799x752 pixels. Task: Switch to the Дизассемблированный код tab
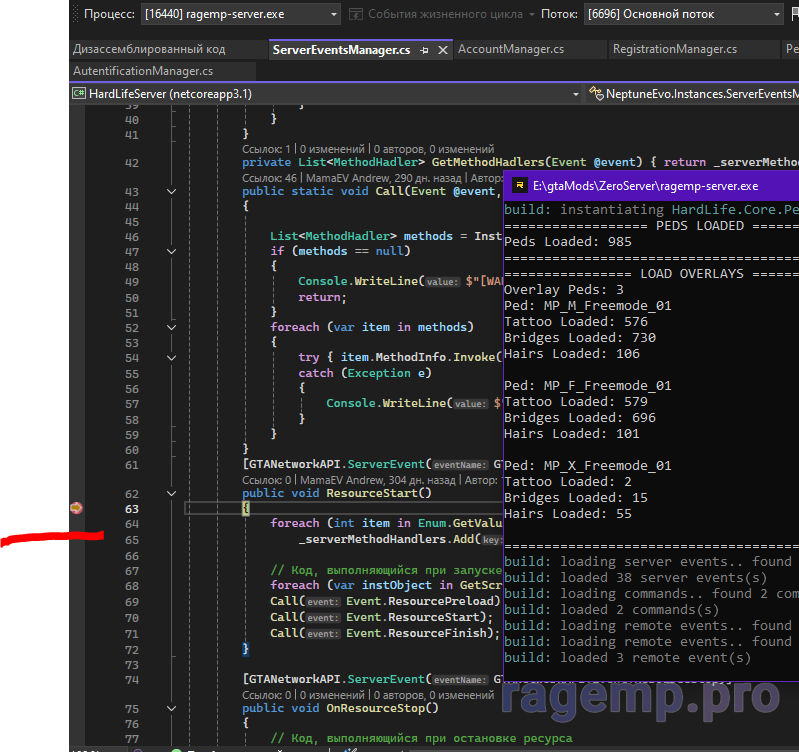[x=149, y=49]
